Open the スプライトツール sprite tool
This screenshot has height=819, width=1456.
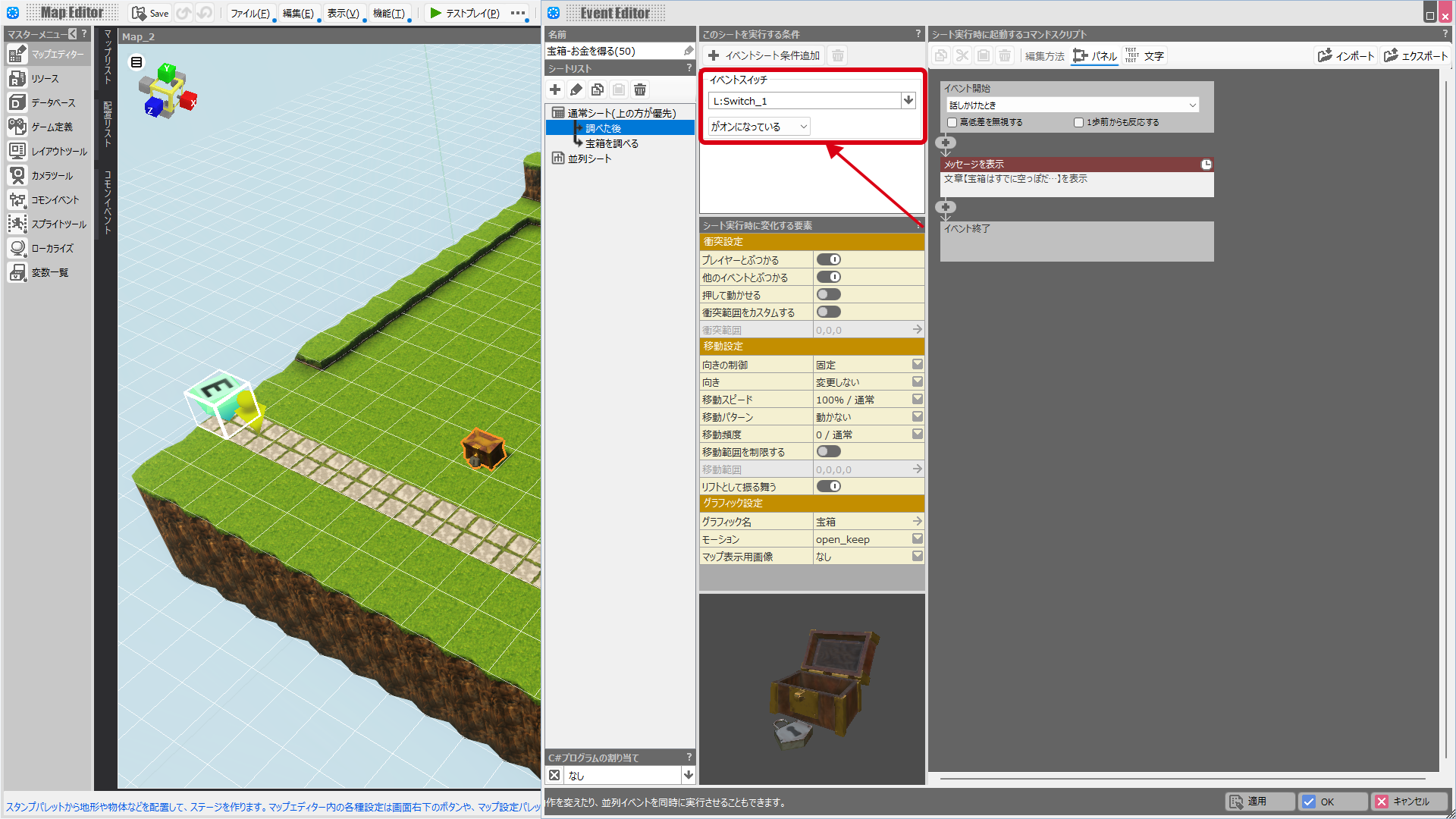47,224
